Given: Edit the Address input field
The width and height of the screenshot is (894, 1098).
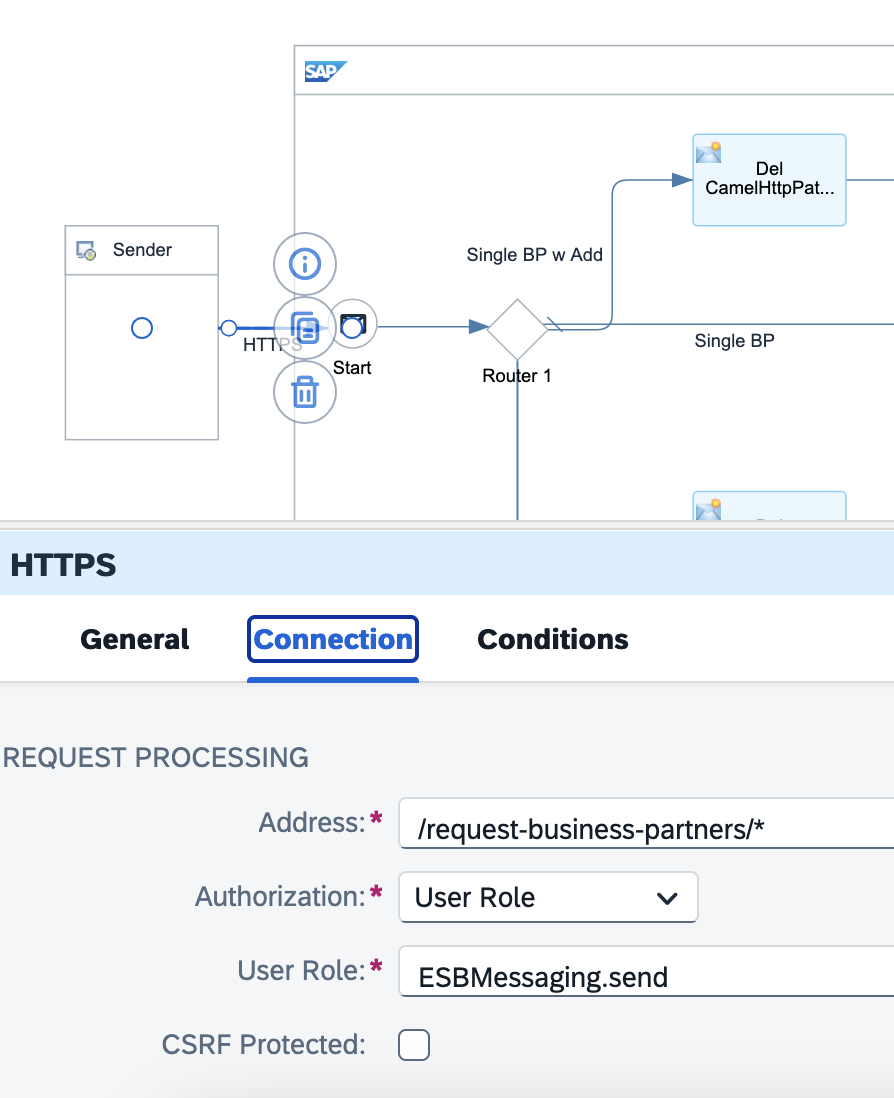Looking at the screenshot, I should point(646,824).
